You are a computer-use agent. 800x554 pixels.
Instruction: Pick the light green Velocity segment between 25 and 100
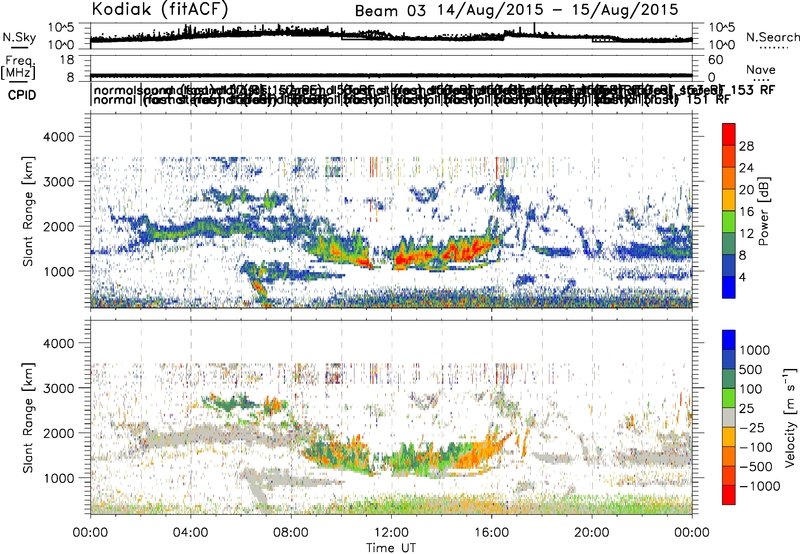(x=729, y=399)
